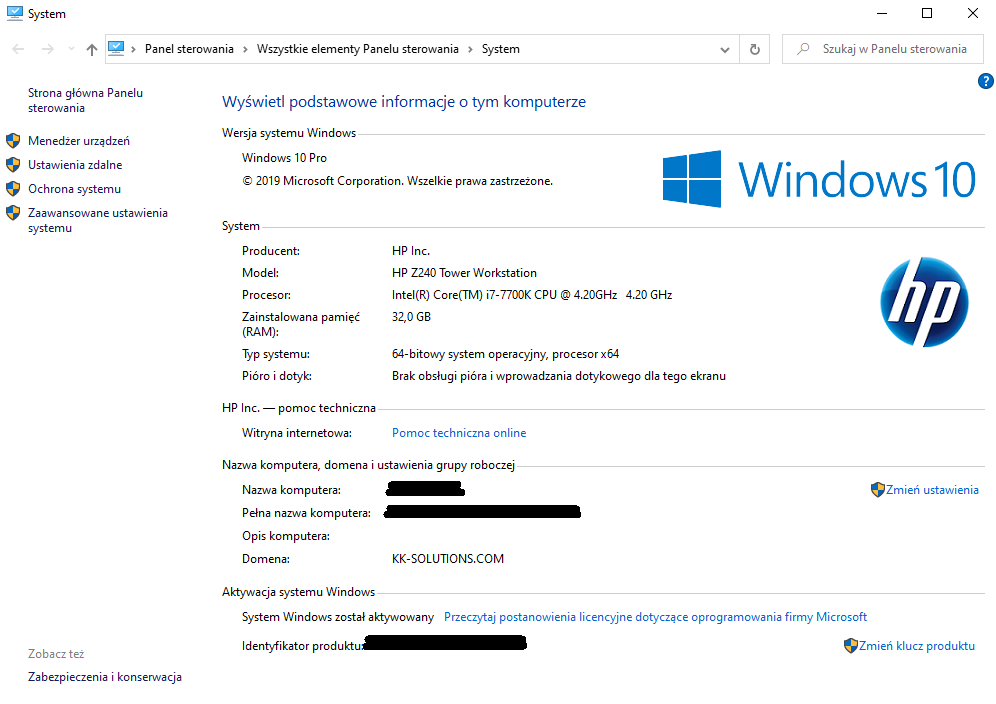Click the HP logo image

pyautogui.click(x=924, y=302)
